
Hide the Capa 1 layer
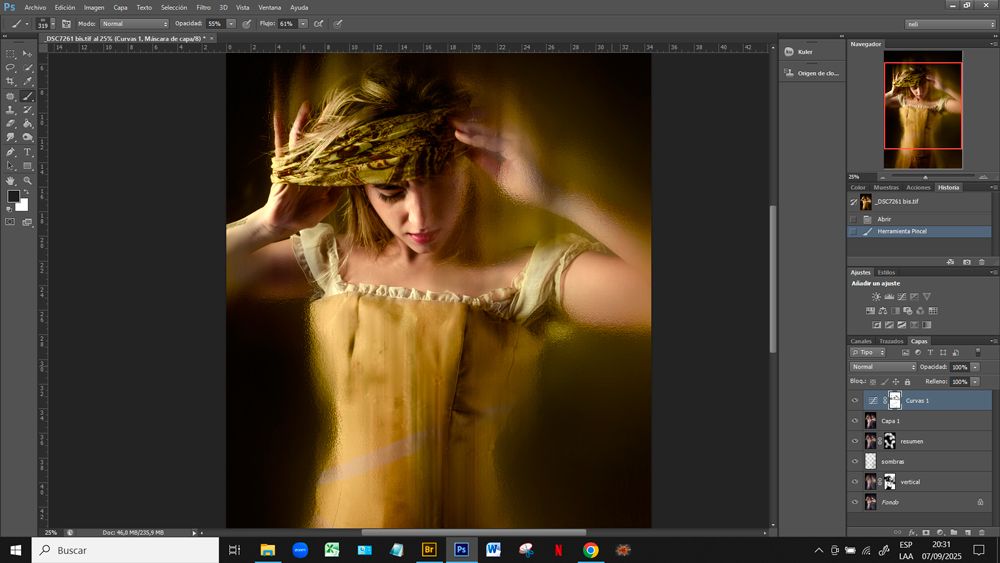(x=855, y=421)
